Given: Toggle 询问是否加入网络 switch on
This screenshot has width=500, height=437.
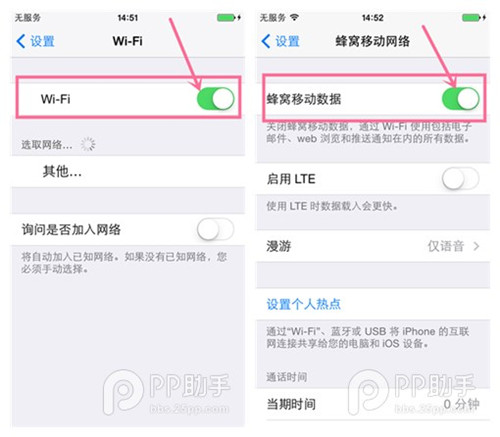Looking at the screenshot, I should point(215,229).
